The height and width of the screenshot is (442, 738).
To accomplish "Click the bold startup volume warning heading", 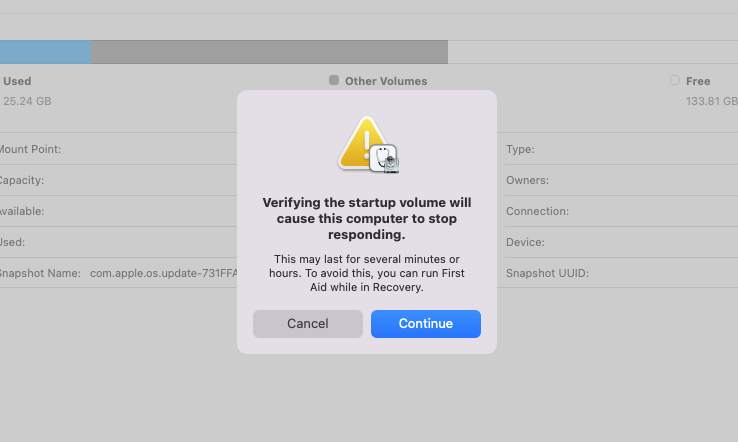I will [x=367, y=218].
